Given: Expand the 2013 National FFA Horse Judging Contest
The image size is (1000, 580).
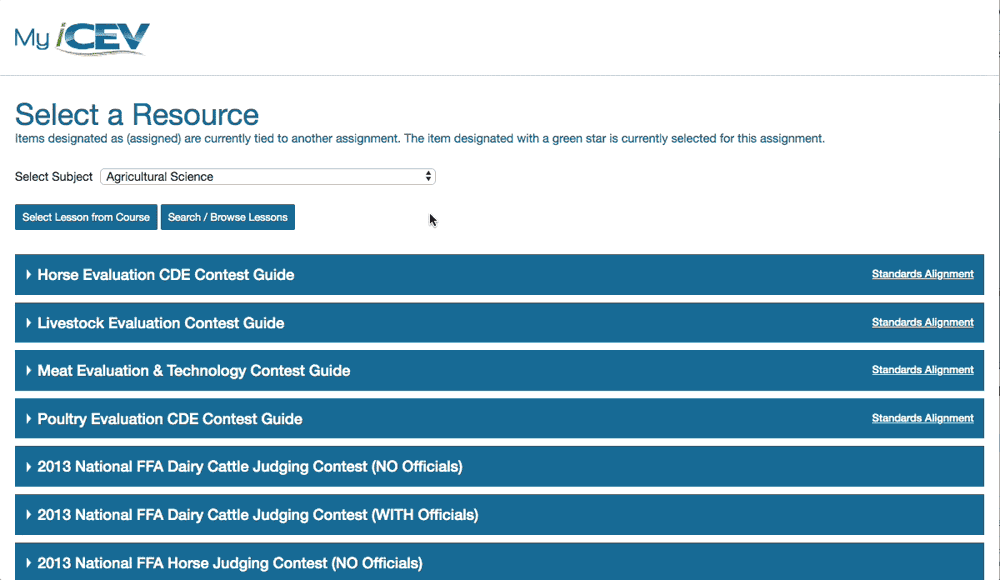Looking at the screenshot, I should click(x=232, y=562).
